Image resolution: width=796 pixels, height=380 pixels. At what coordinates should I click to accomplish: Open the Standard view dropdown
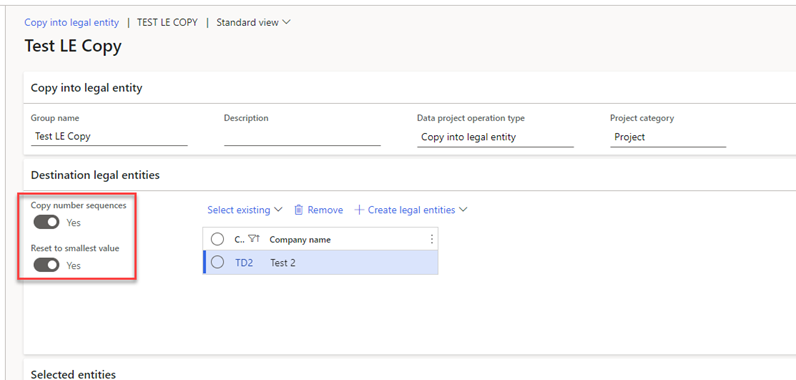pos(253,22)
